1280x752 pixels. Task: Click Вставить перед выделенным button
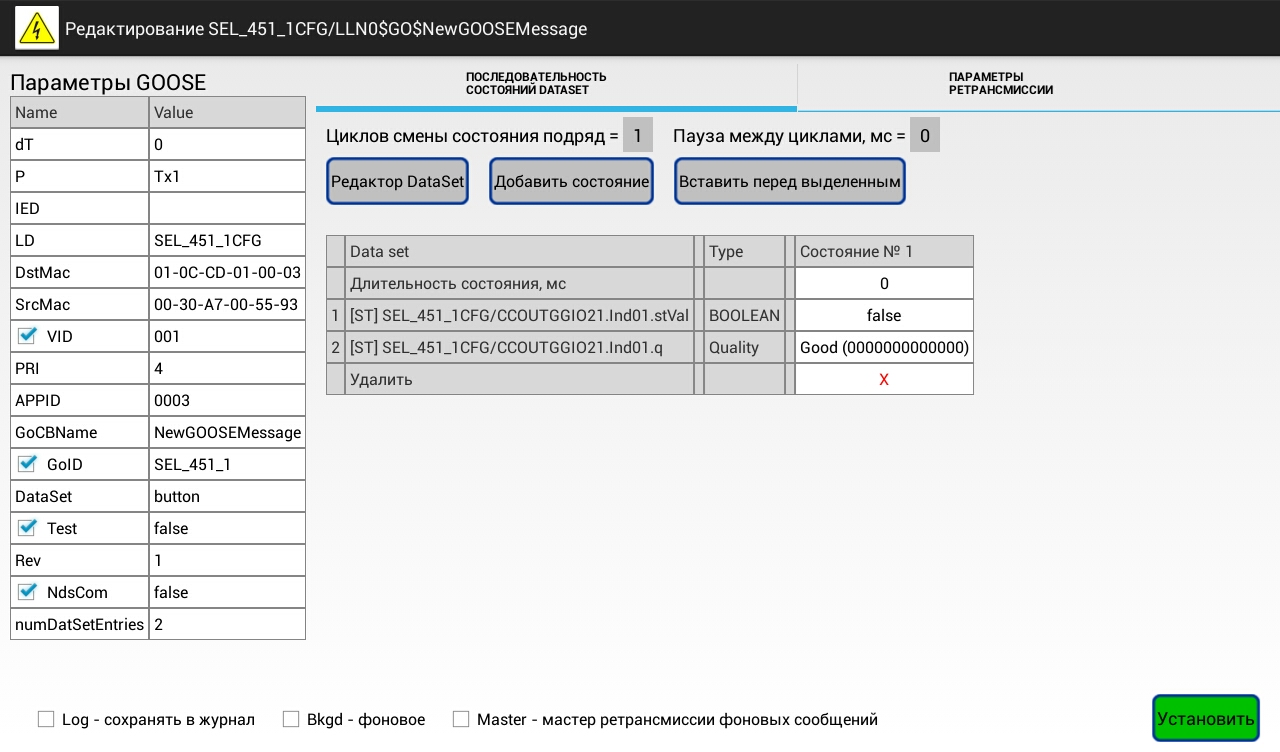pyautogui.click(x=790, y=182)
